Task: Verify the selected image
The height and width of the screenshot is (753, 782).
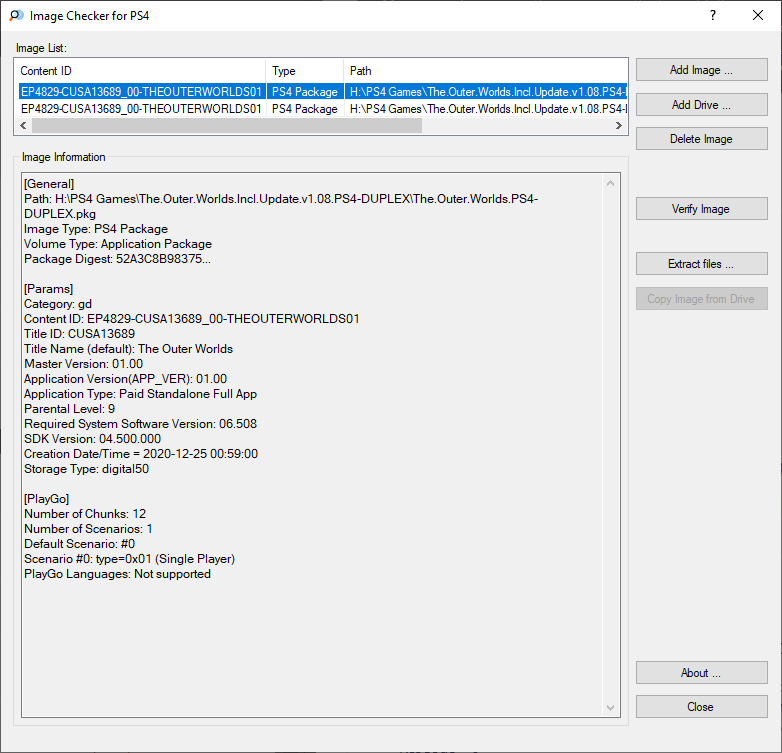Action: point(701,209)
